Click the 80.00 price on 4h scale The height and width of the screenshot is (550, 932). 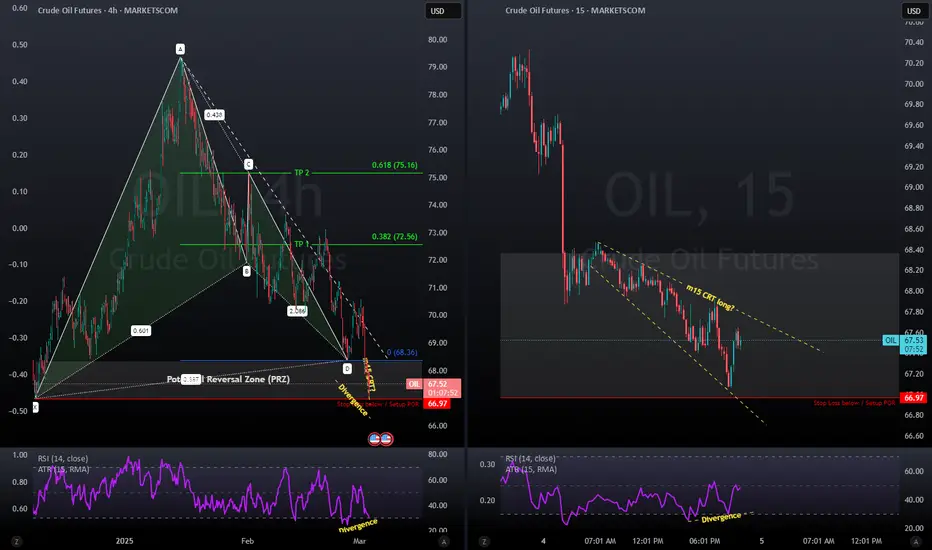[437, 40]
